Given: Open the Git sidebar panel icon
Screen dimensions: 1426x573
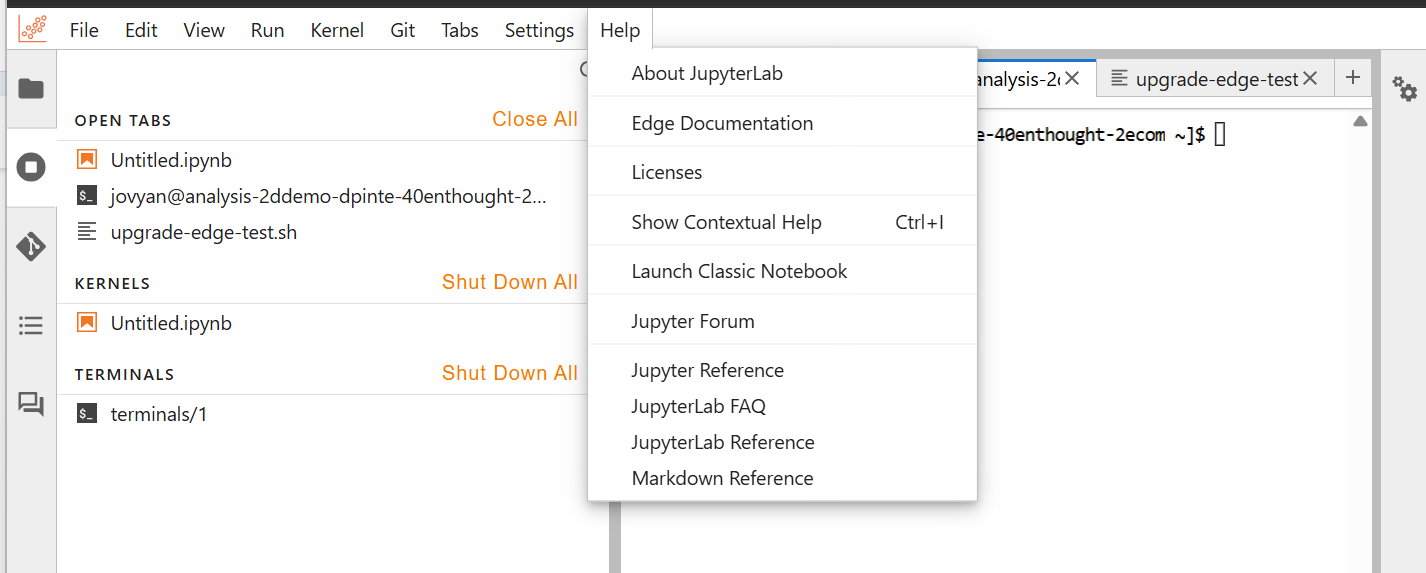Looking at the screenshot, I should tap(31, 247).
